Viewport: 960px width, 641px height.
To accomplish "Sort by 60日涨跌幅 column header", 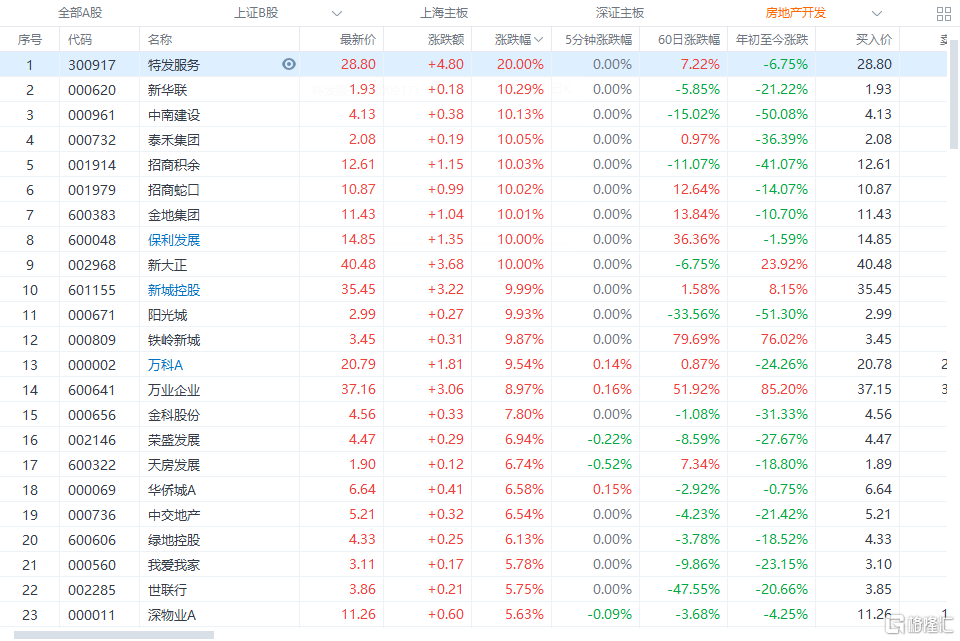I will click(689, 40).
